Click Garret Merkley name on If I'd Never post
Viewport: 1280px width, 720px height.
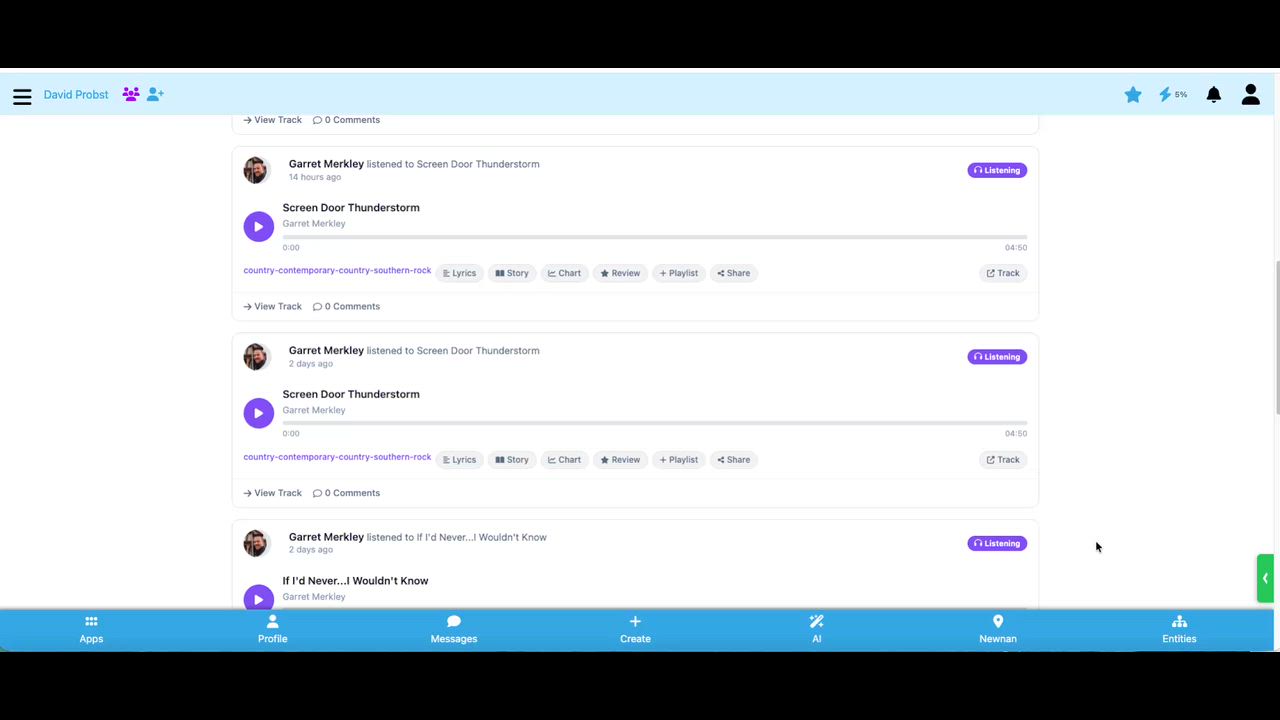click(x=326, y=537)
